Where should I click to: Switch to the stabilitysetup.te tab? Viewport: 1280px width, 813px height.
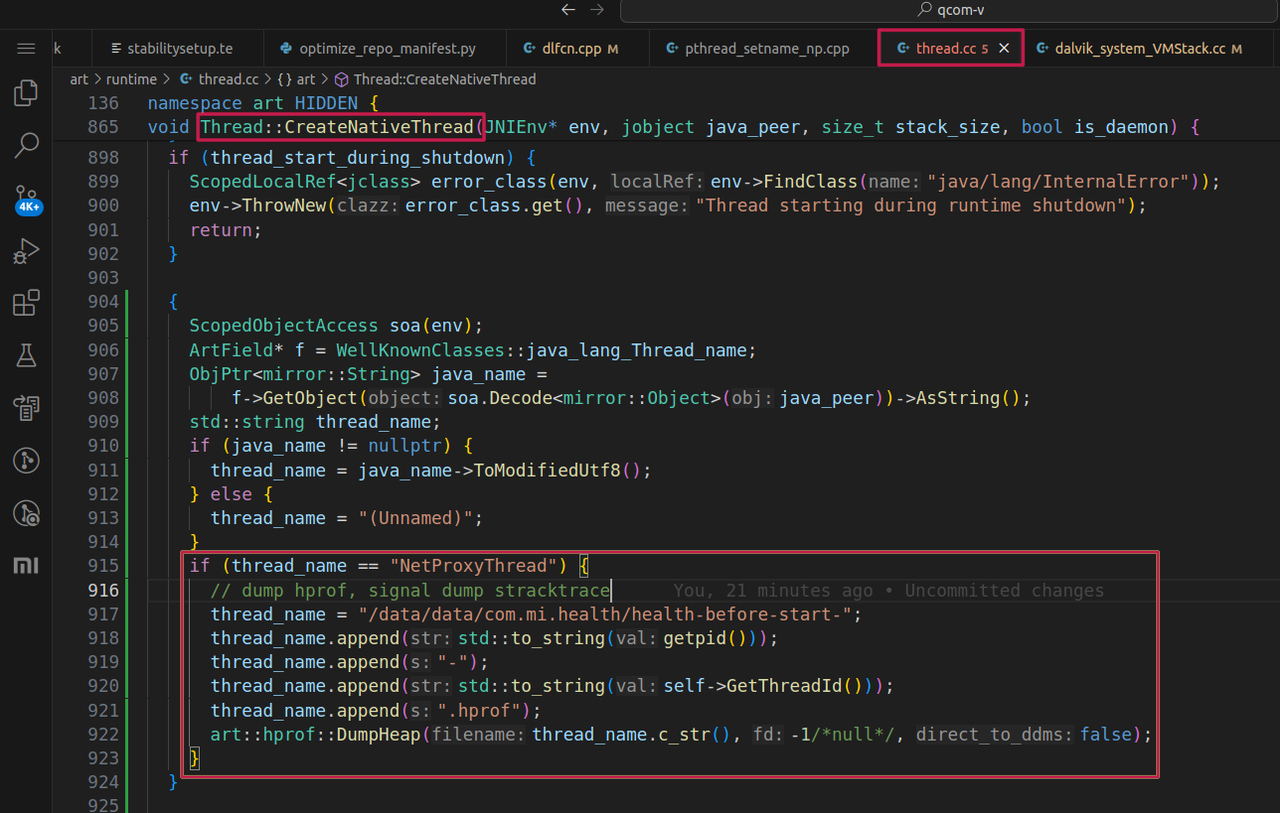[x=178, y=48]
